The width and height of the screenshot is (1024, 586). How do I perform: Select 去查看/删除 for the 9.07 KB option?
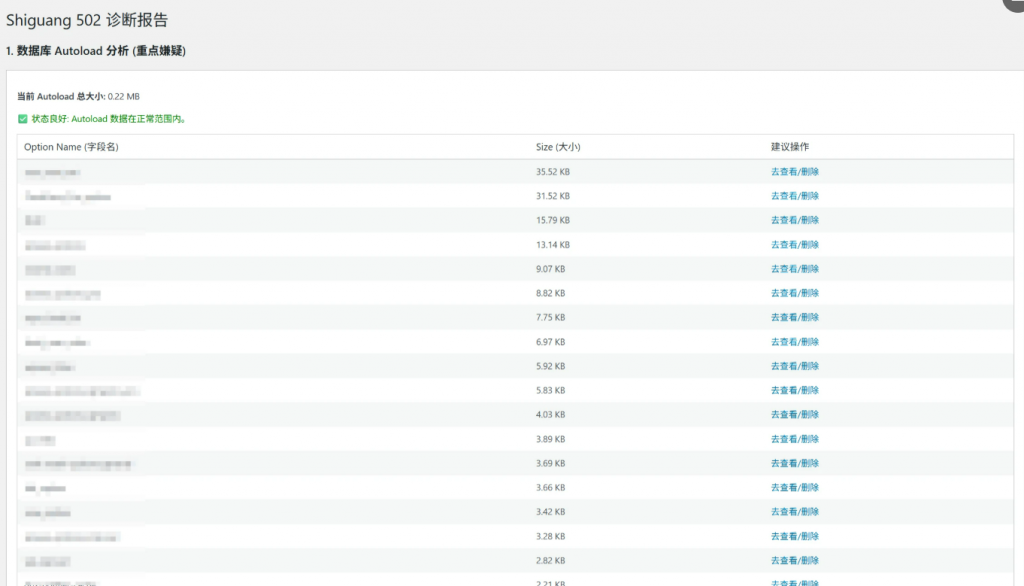point(794,269)
